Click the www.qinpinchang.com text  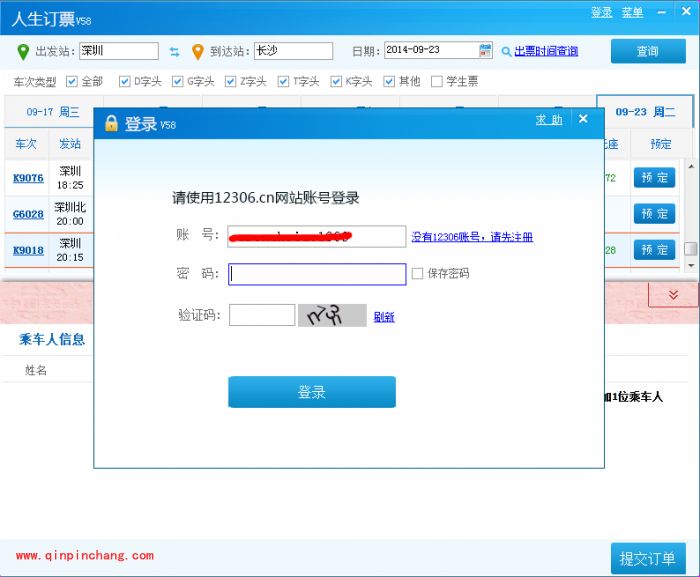[85, 556]
